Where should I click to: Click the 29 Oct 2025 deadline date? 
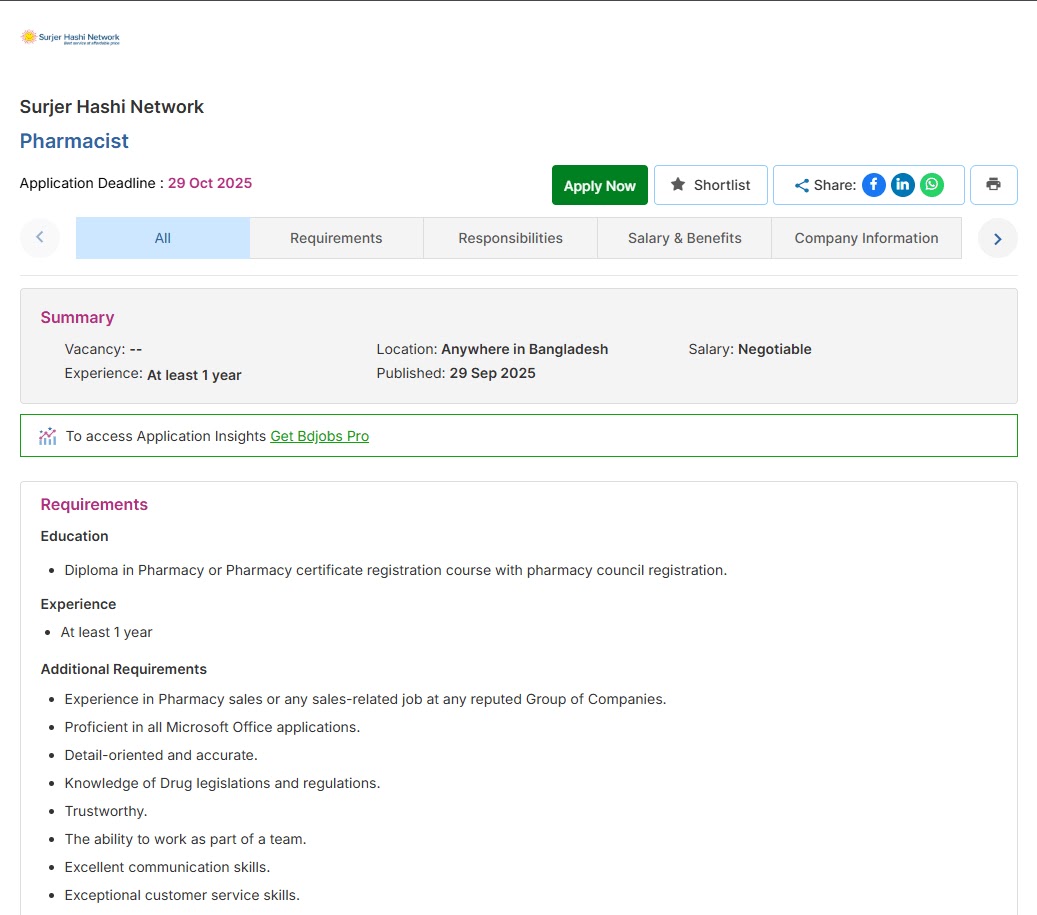coord(210,183)
